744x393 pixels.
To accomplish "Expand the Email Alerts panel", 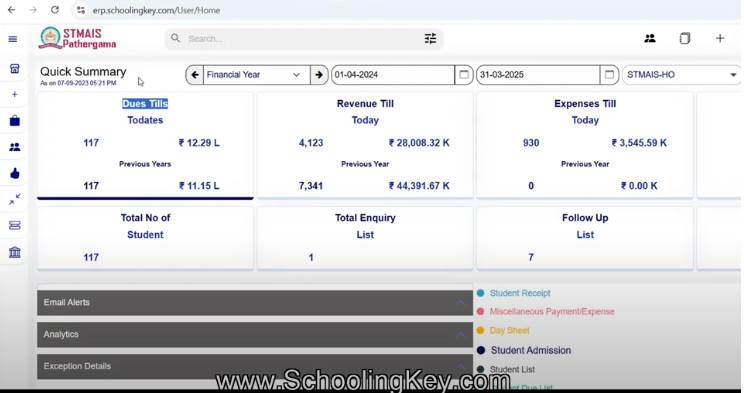I will [x=255, y=302].
